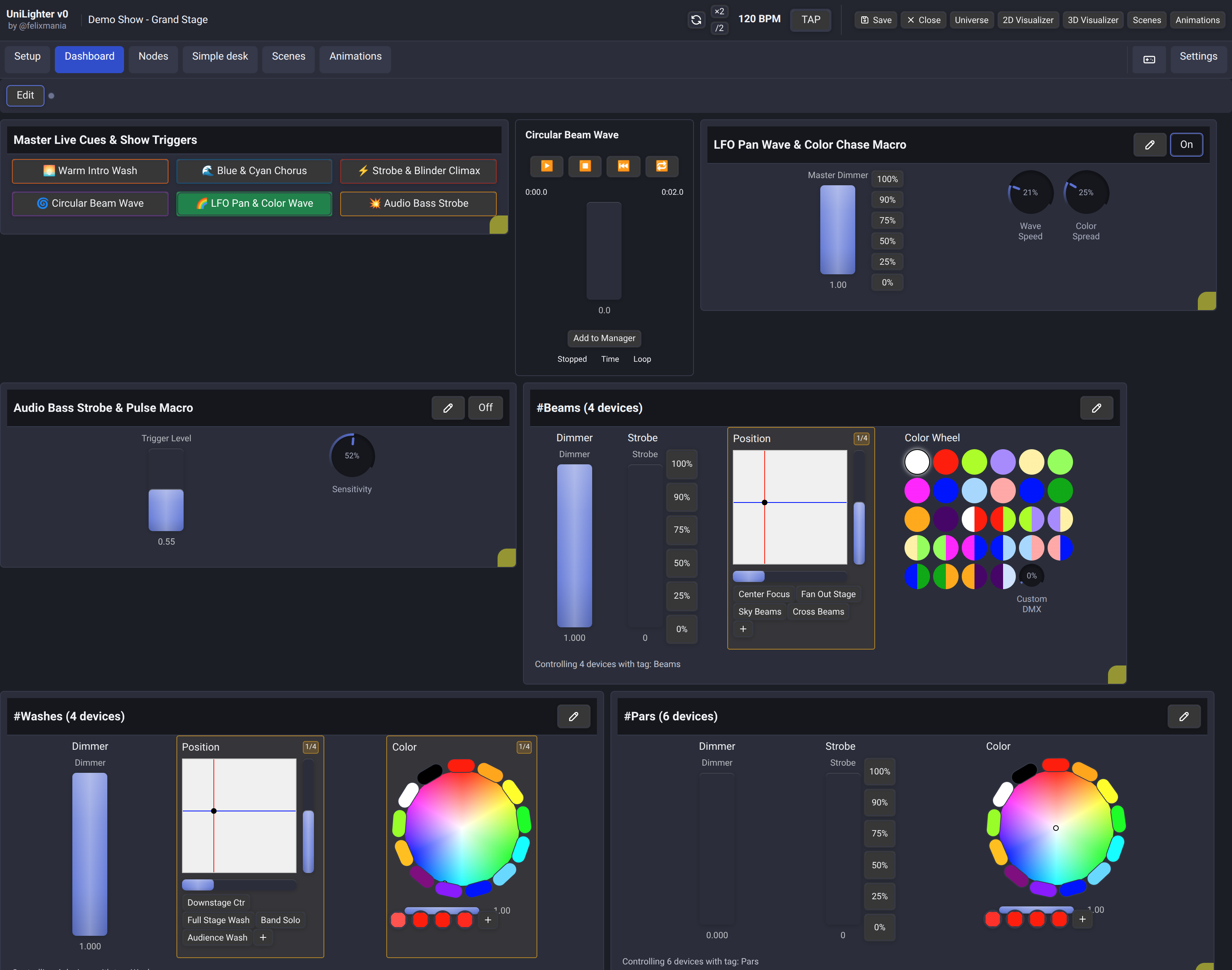Set Master Dimmer to 75%

coord(887,221)
